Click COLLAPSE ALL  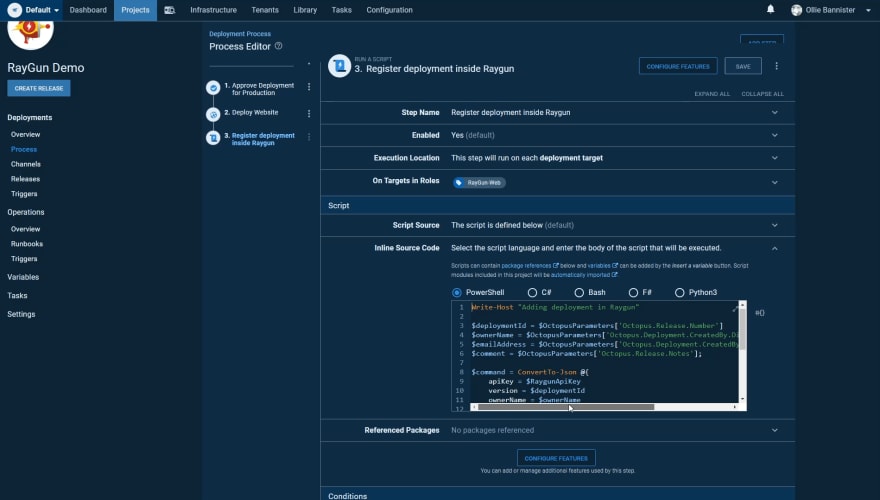pyautogui.click(x=762, y=94)
